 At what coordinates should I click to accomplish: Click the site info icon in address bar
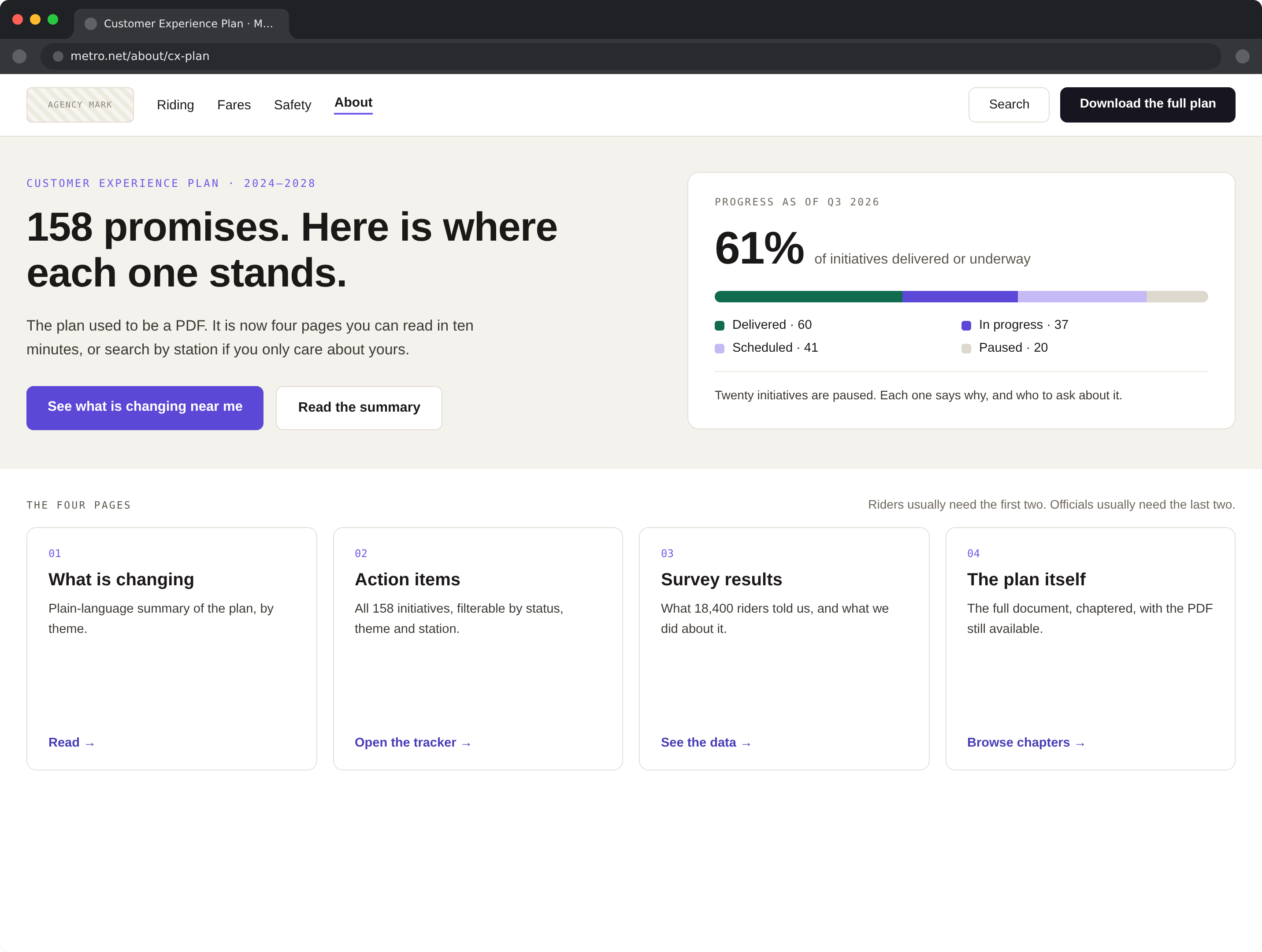tap(58, 56)
